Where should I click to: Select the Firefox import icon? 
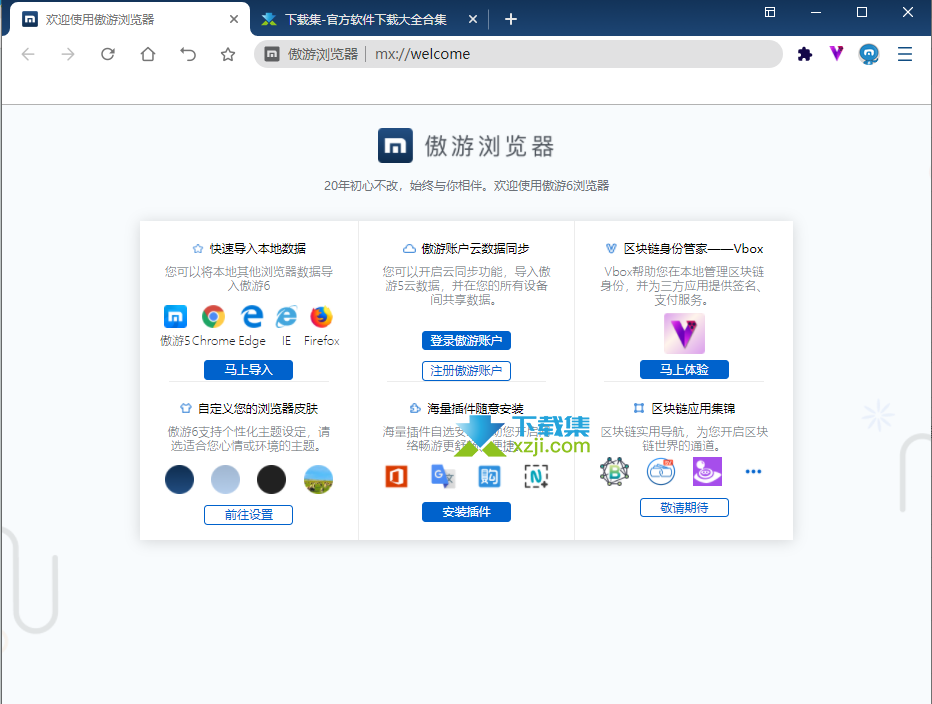(x=322, y=316)
